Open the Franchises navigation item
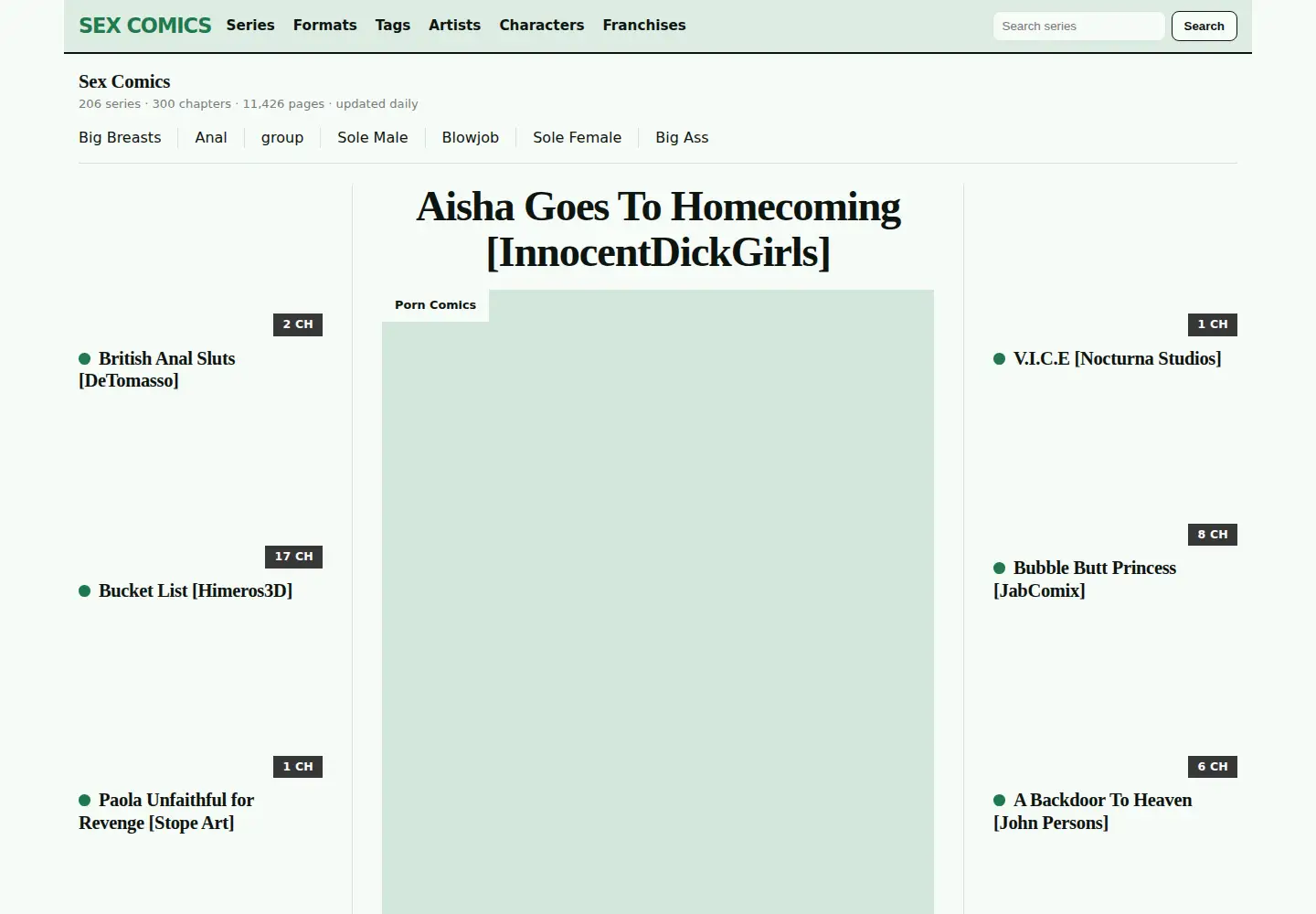Viewport: 1316px width, 914px height. tap(643, 26)
